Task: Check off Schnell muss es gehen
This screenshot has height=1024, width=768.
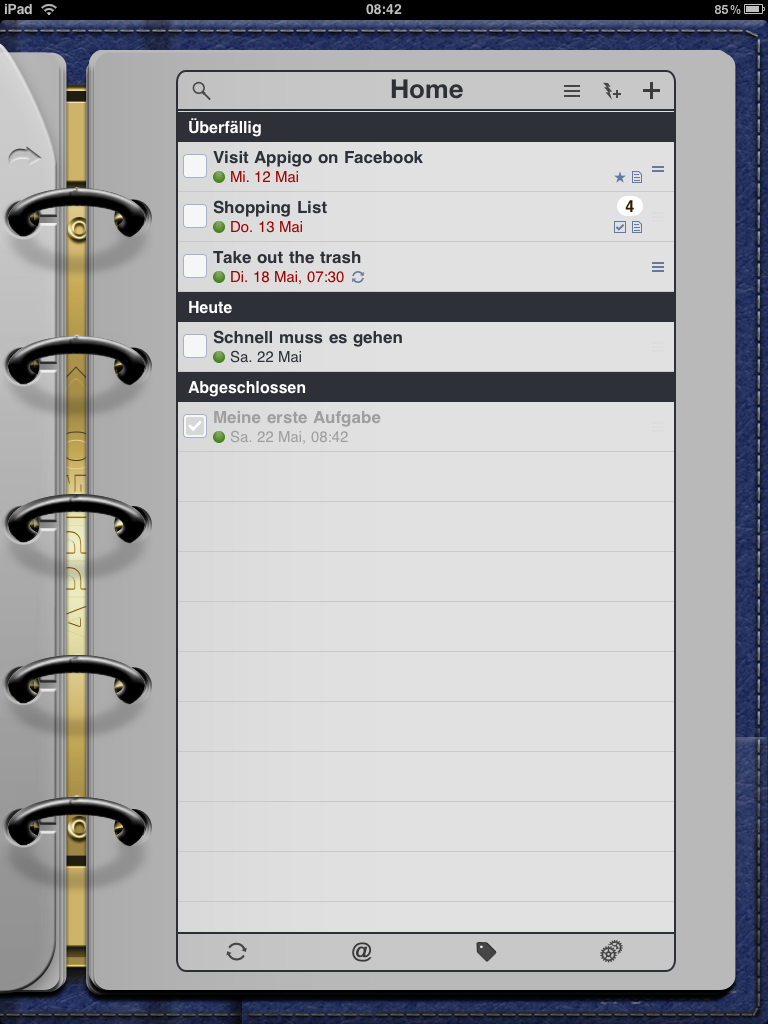Action: [195, 346]
